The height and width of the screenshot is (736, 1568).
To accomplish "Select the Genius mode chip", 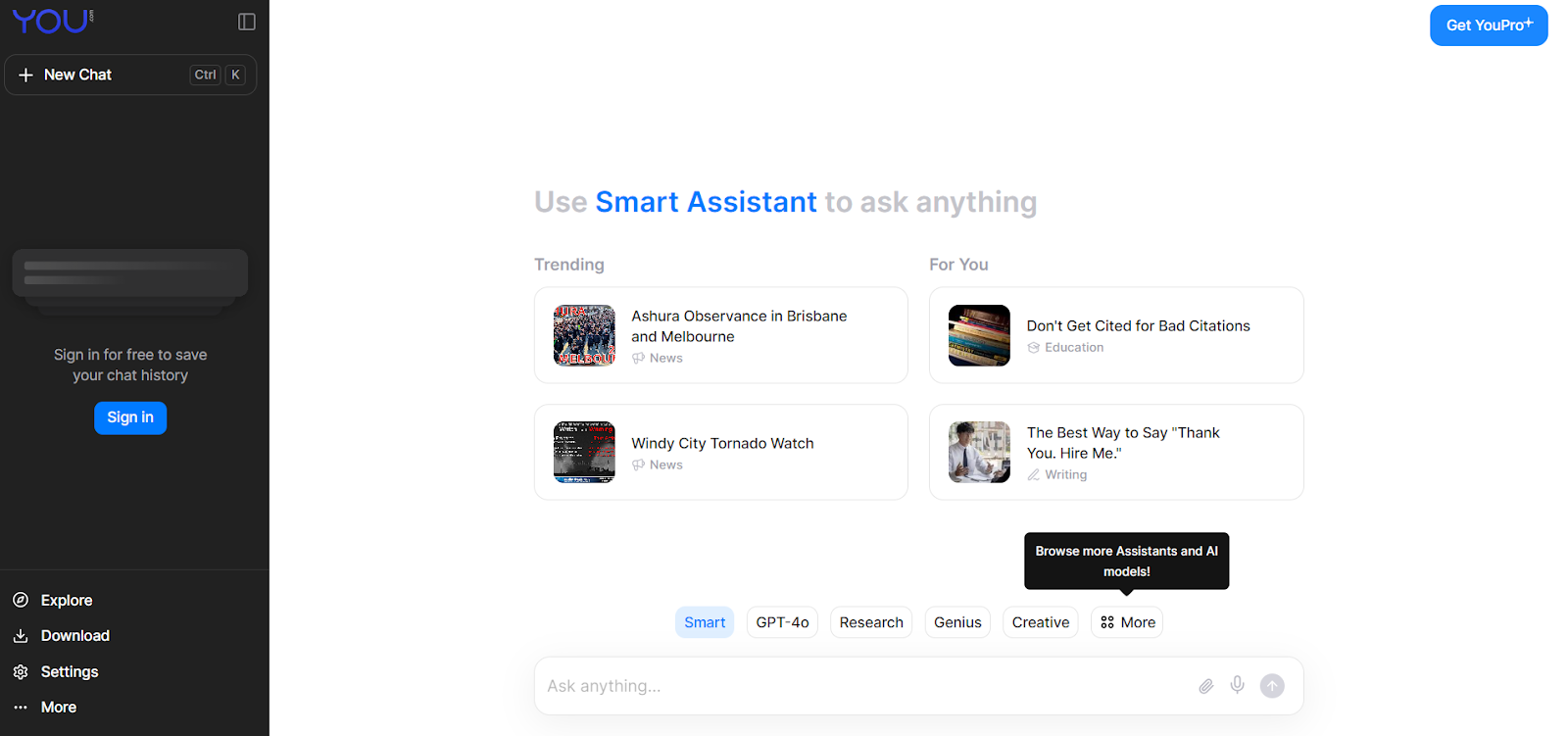I will click(x=957, y=622).
